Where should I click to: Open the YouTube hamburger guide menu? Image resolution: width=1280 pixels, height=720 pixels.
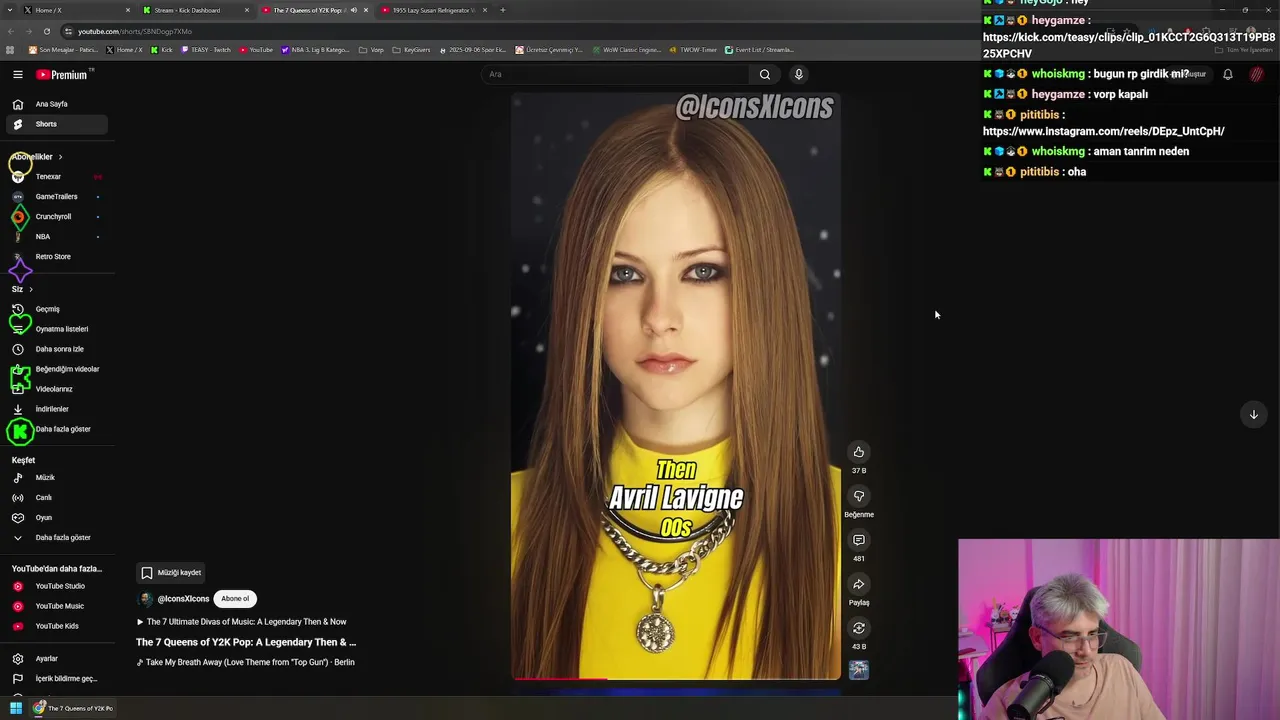coord(17,74)
